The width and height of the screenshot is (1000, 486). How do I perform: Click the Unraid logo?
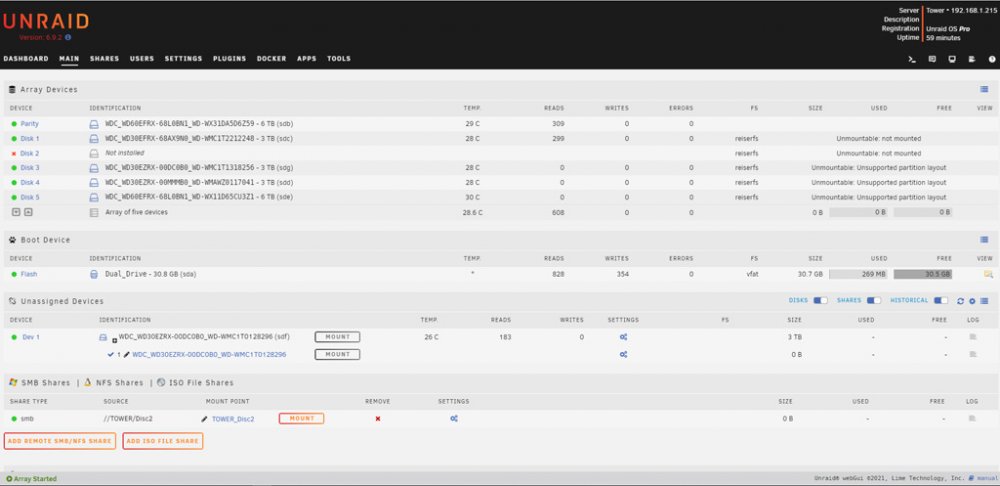46,21
